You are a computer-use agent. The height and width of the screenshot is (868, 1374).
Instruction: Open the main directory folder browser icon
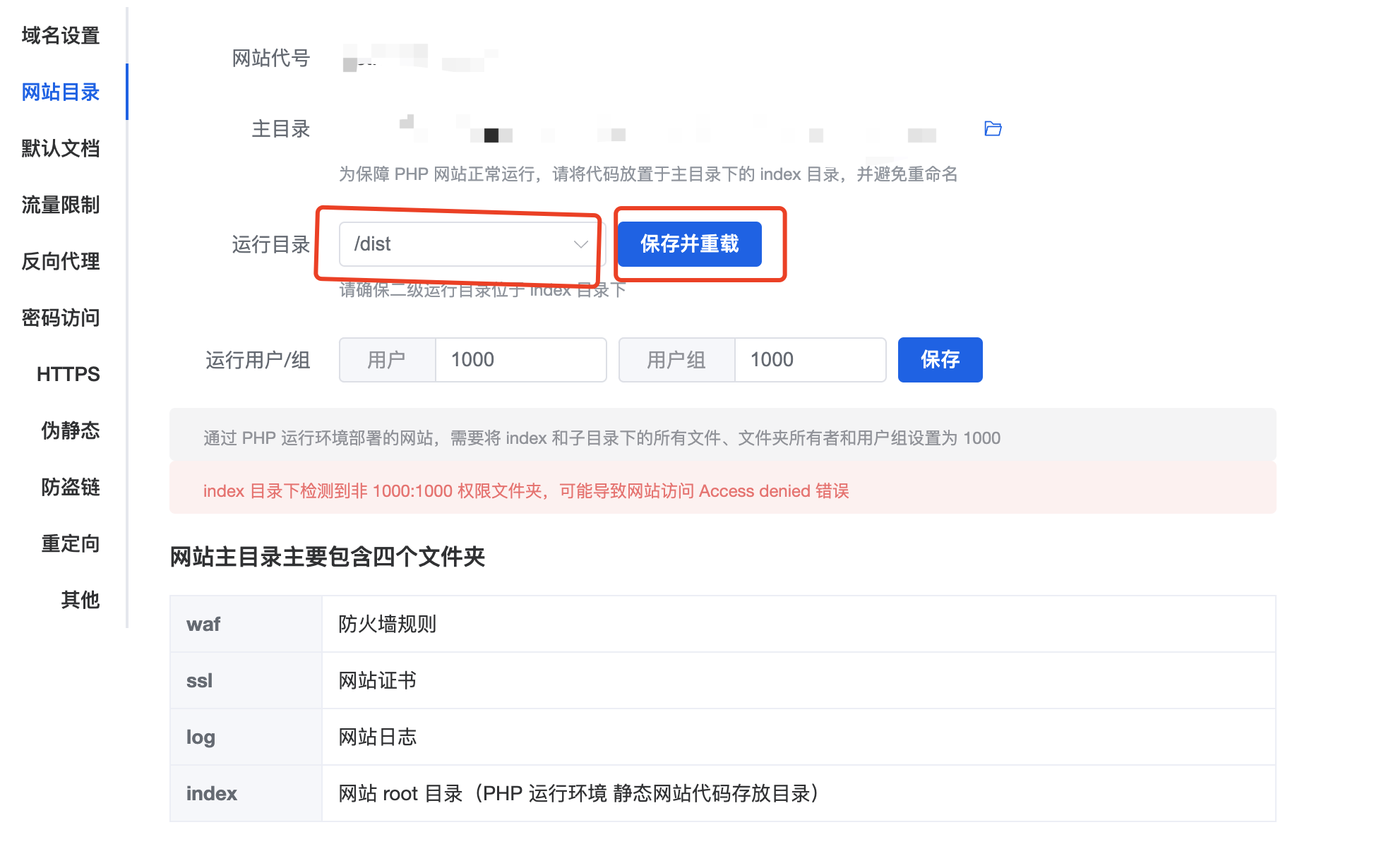point(992,128)
